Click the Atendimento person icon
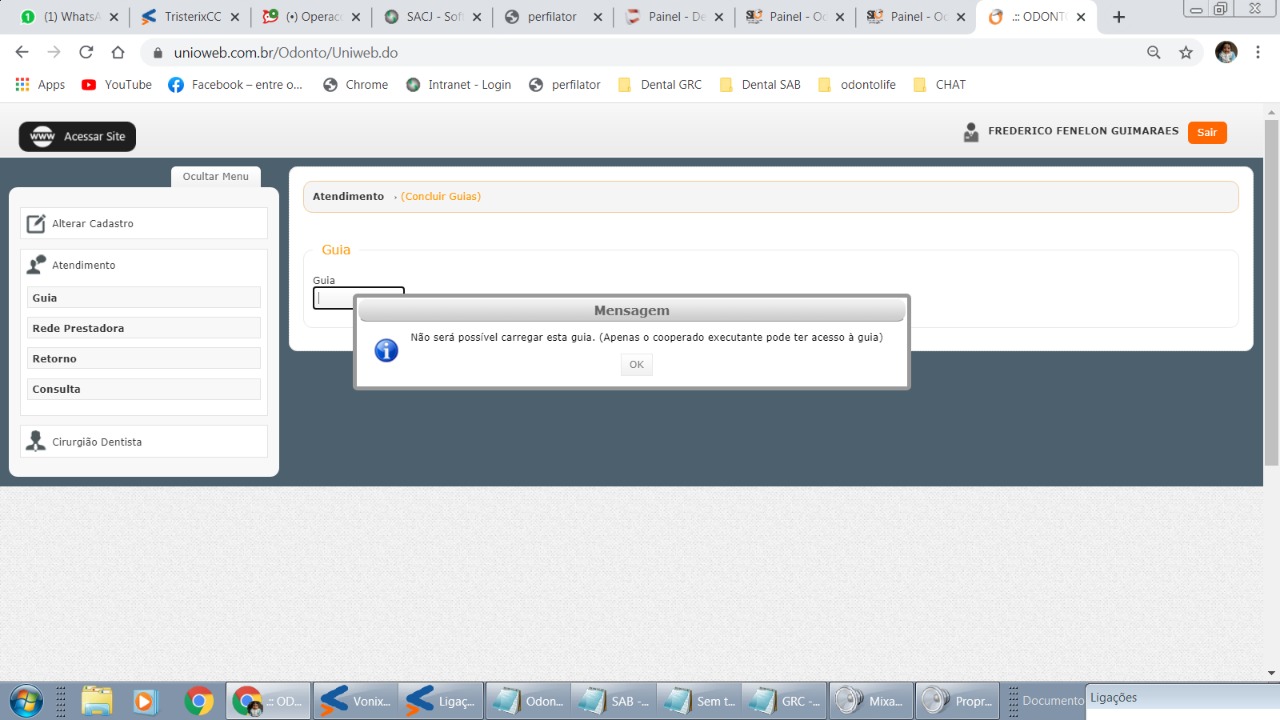 [x=36, y=265]
